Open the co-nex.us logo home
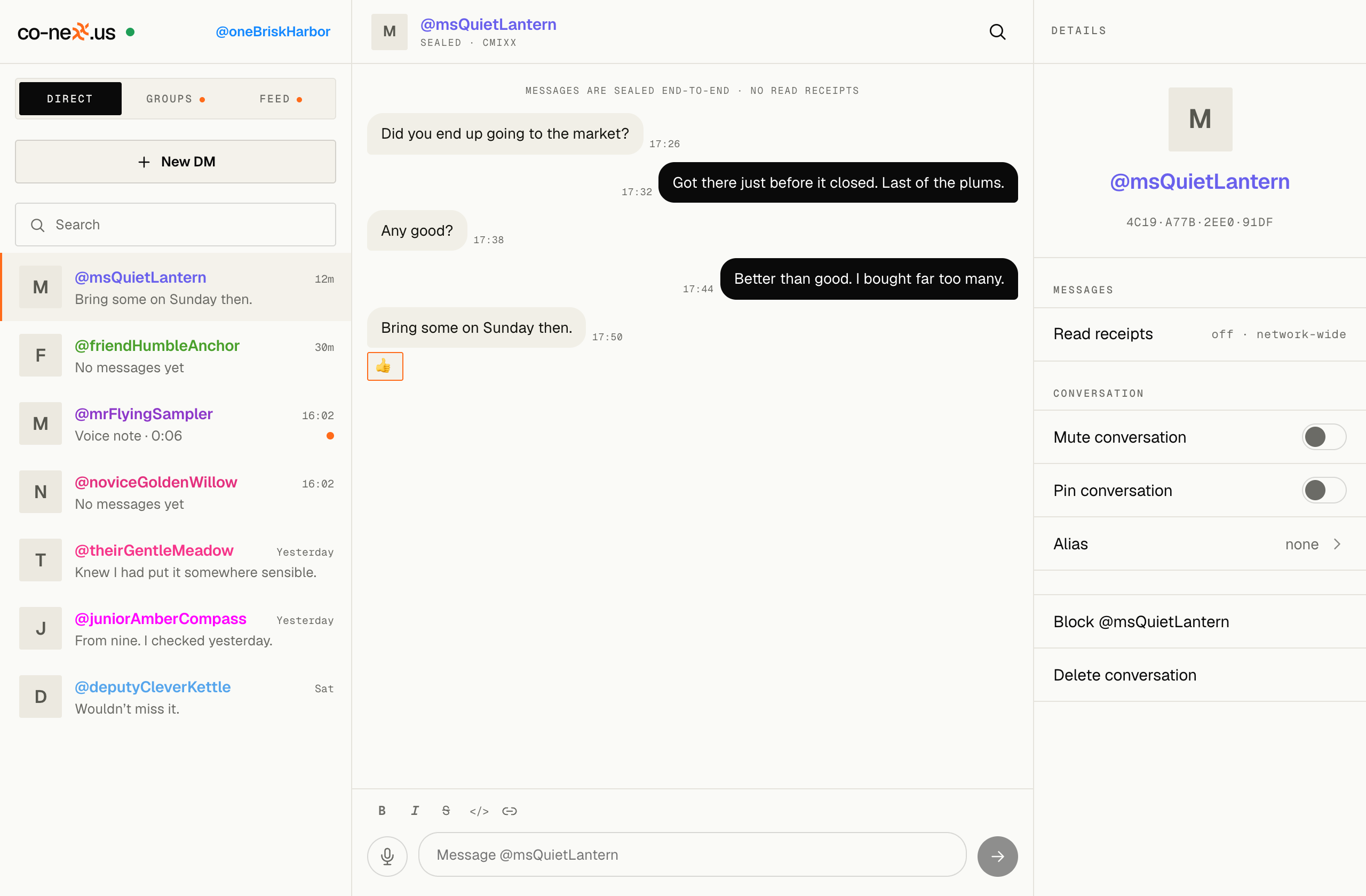 [x=66, y=31]
